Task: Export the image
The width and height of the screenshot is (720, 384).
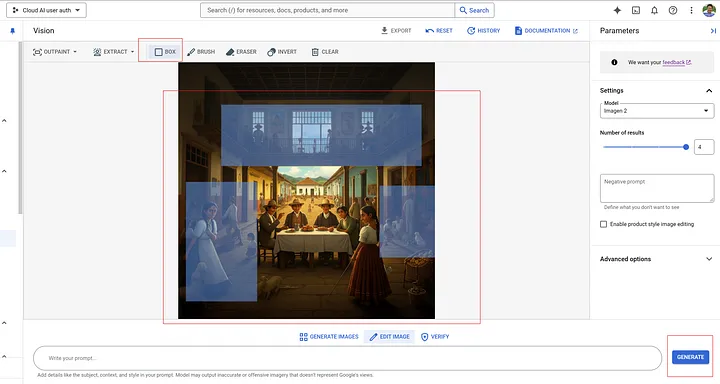Action: (x=396, y=31)
